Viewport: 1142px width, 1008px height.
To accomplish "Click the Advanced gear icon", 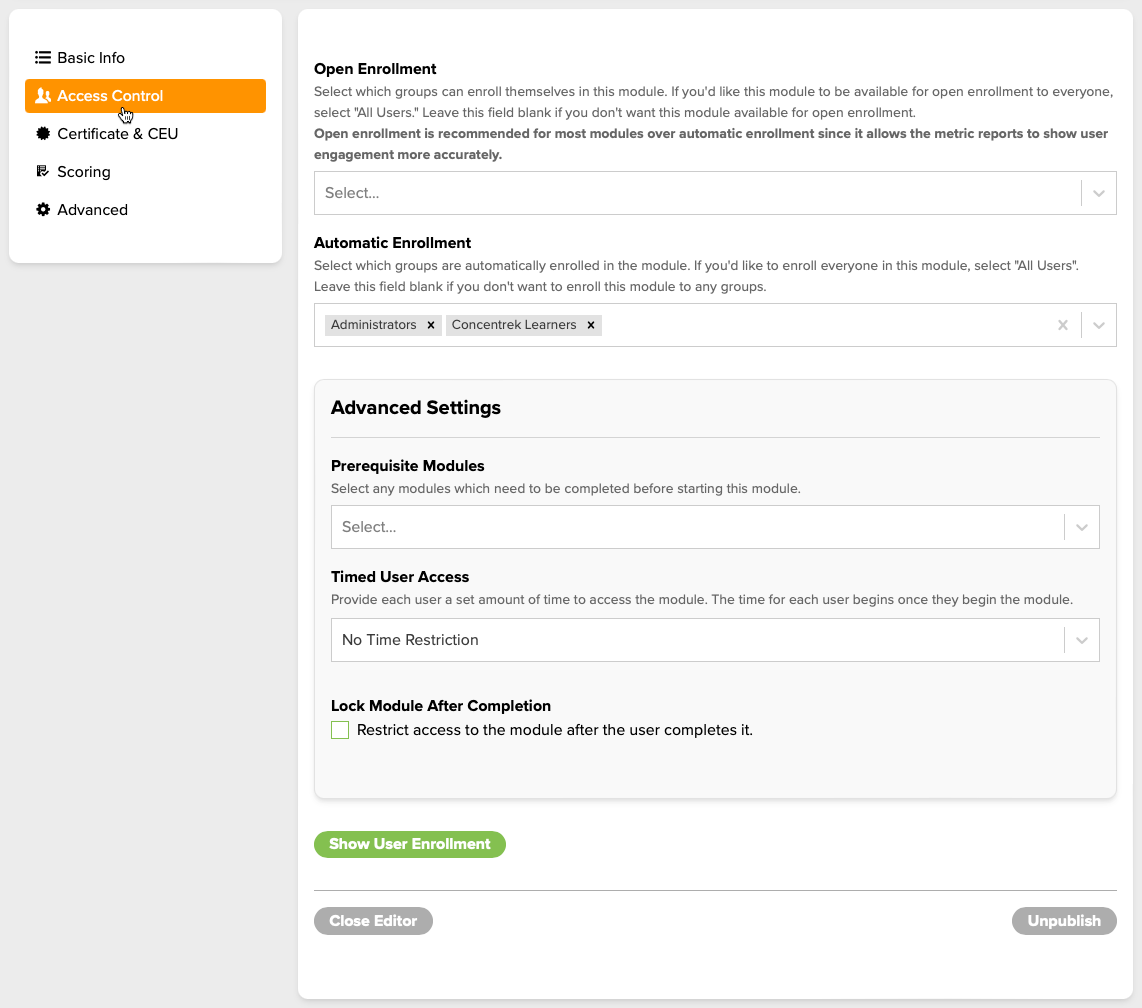I will [x=41, y=209].
